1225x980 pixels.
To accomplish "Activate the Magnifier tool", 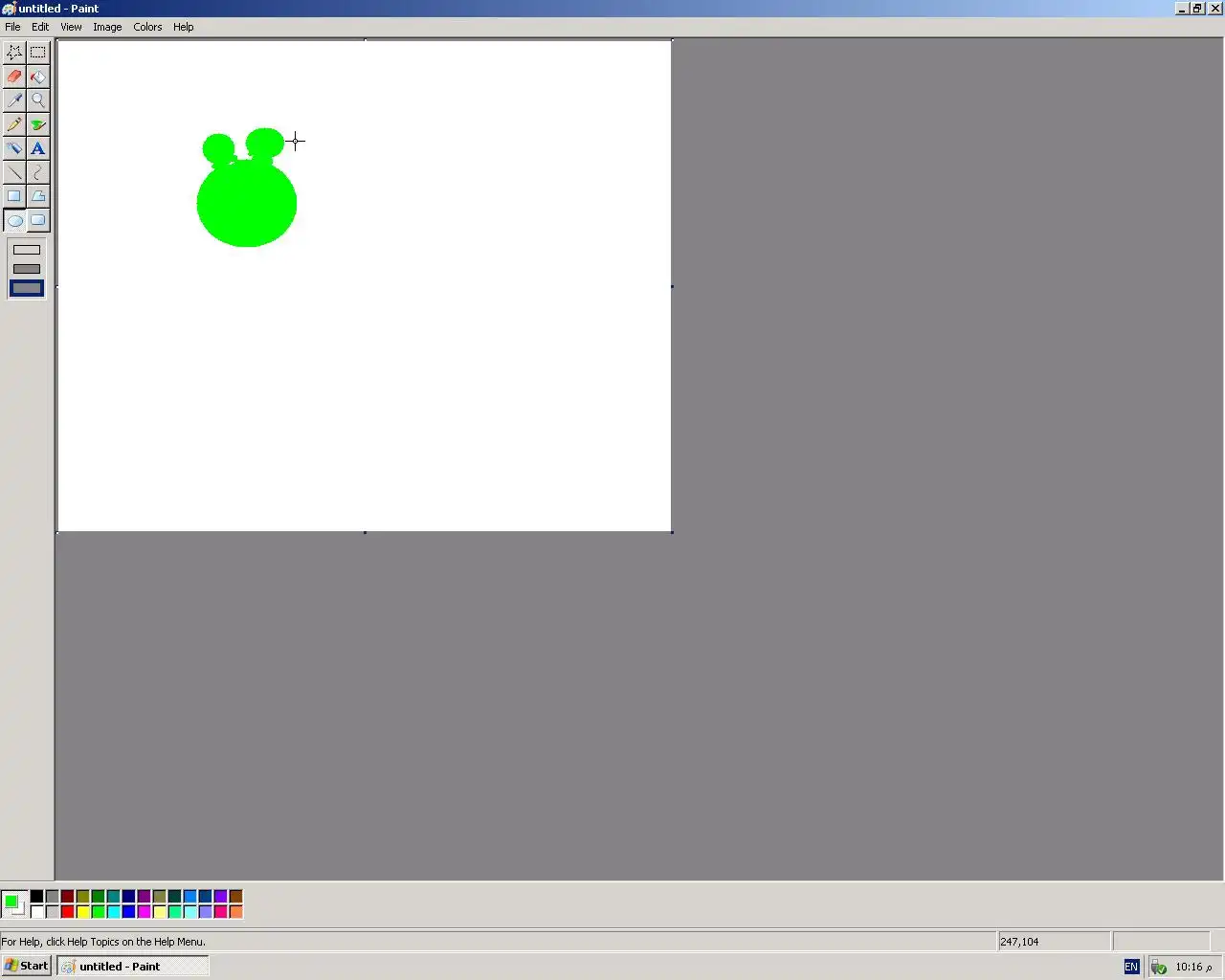I will tap(38, 100).
